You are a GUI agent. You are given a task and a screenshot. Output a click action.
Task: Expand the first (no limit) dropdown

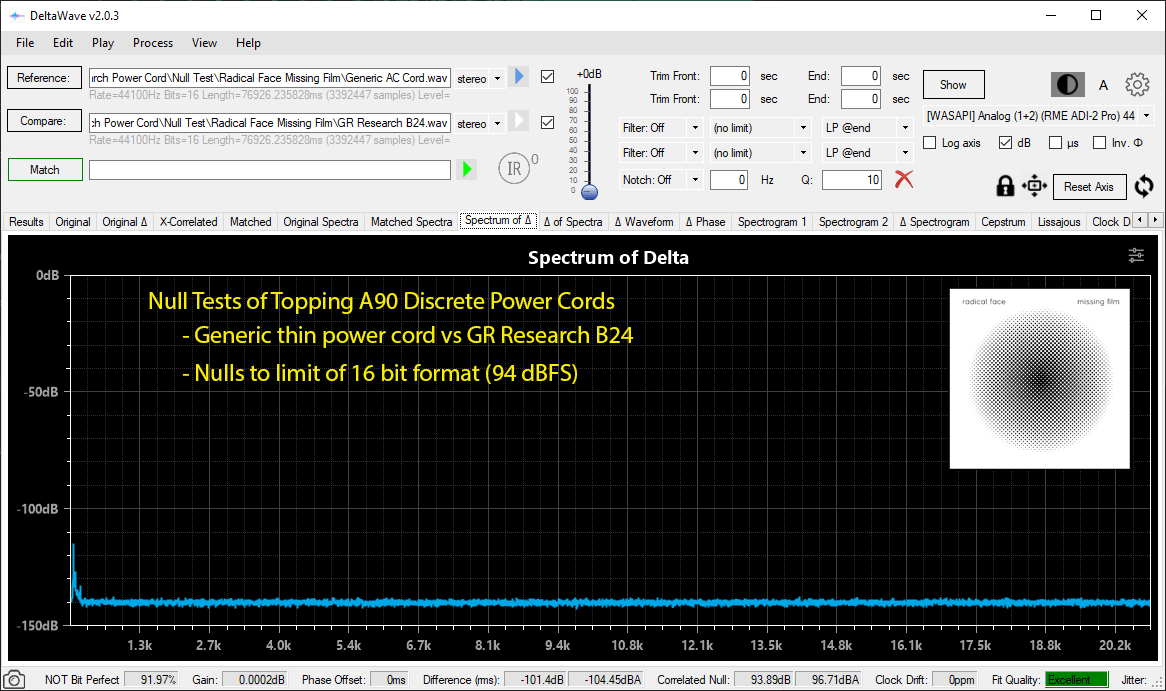coord(760,128)
